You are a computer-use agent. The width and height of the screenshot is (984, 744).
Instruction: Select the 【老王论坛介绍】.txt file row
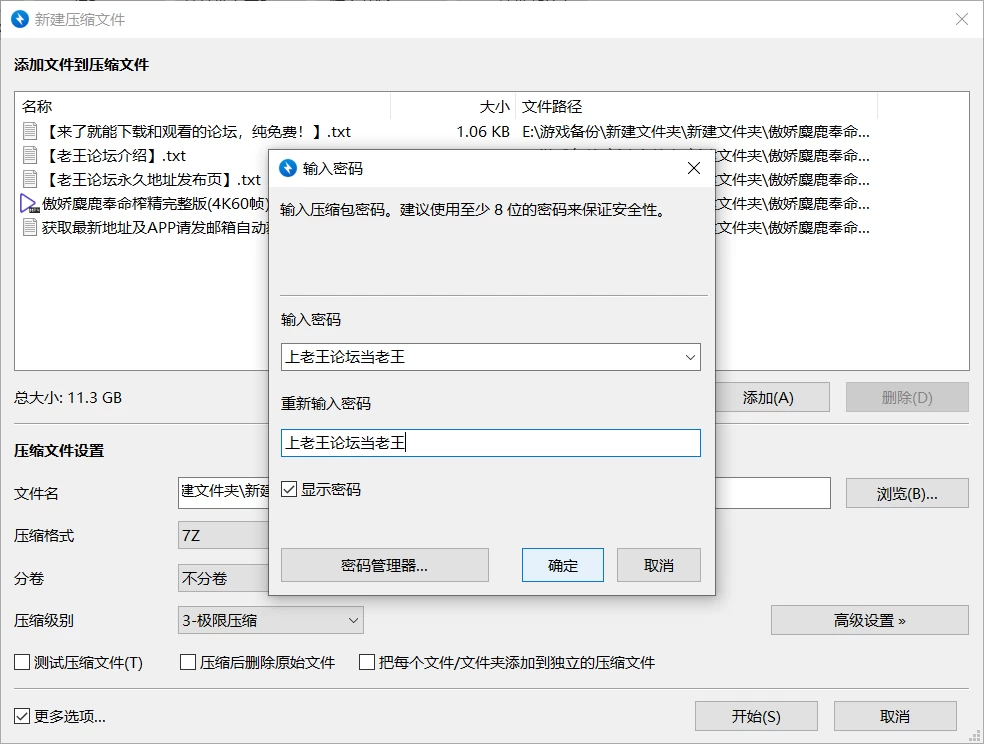(144, 155)
